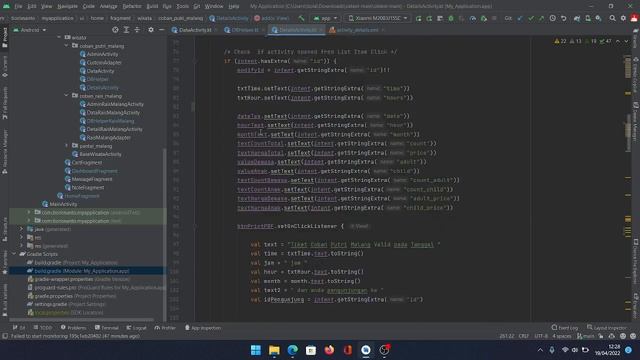
Task: Open File Explorer from taskbar
Action: pos(274,350)
